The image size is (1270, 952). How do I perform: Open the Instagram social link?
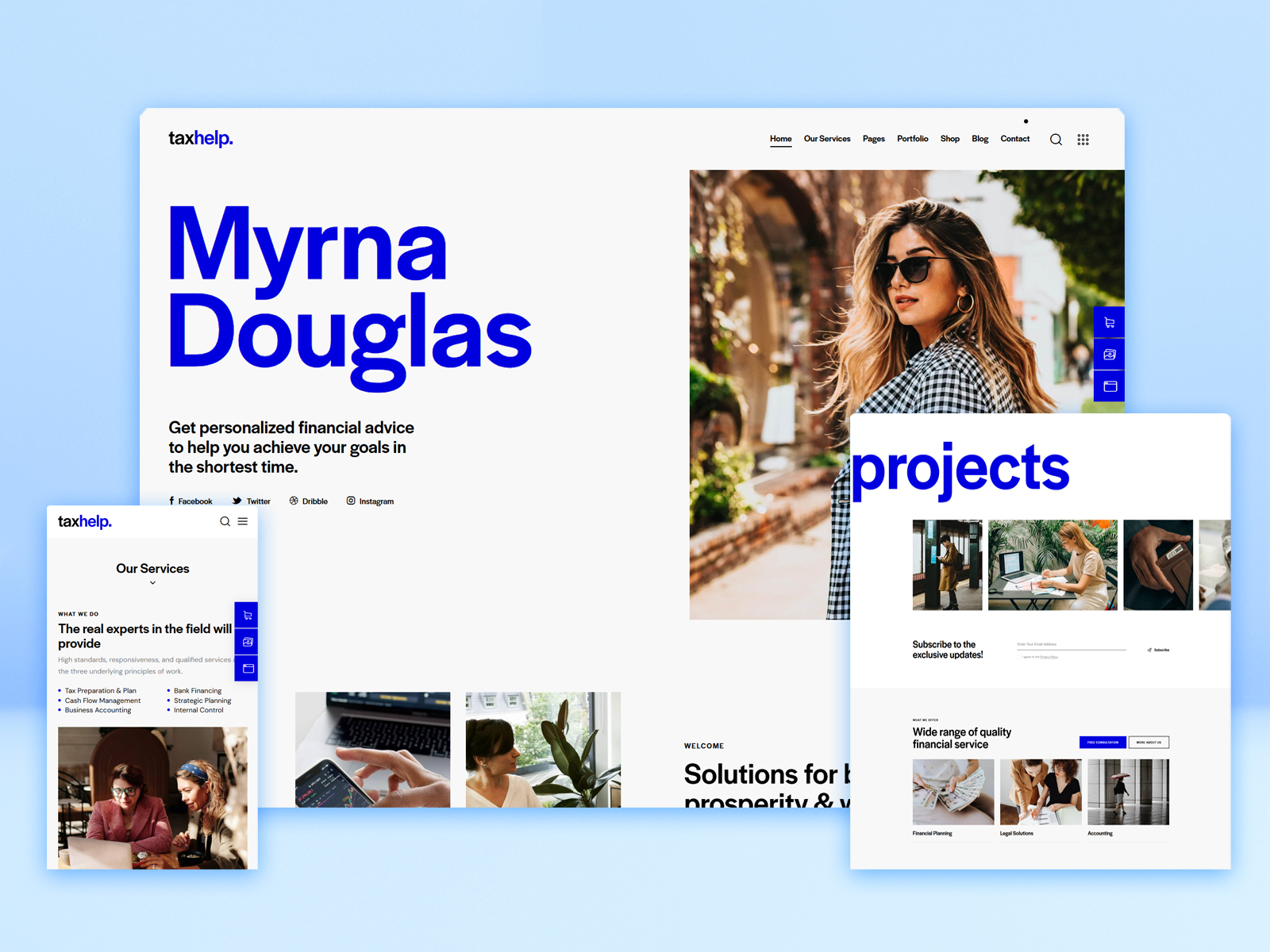[370, 501]
